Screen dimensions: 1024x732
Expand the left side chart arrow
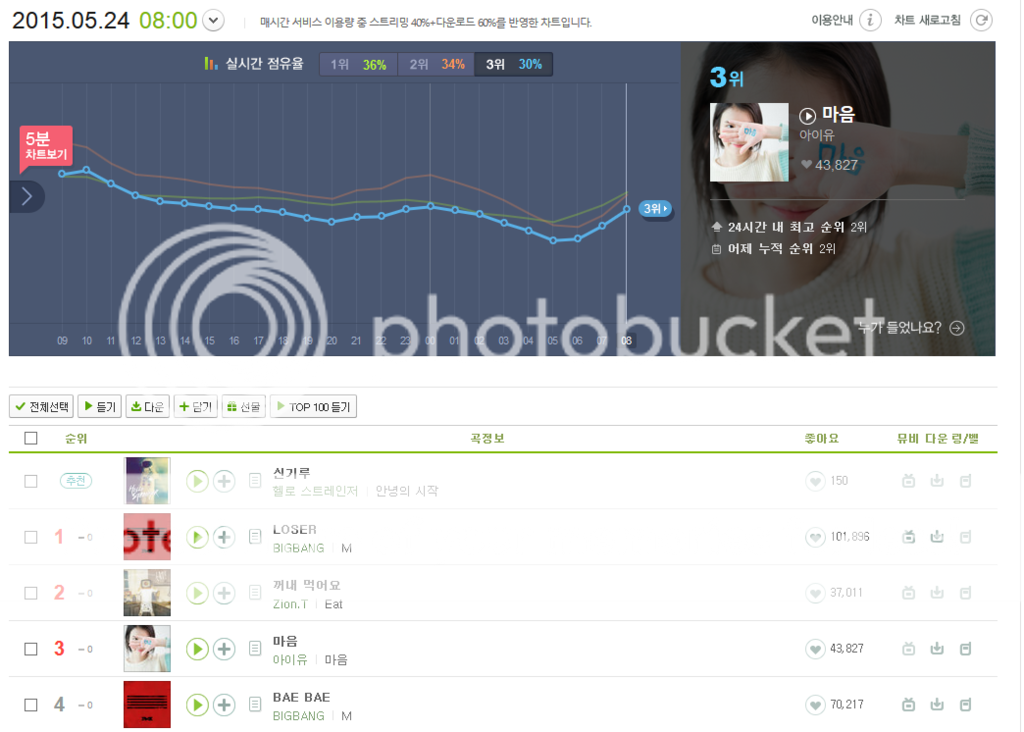point(26,196)
